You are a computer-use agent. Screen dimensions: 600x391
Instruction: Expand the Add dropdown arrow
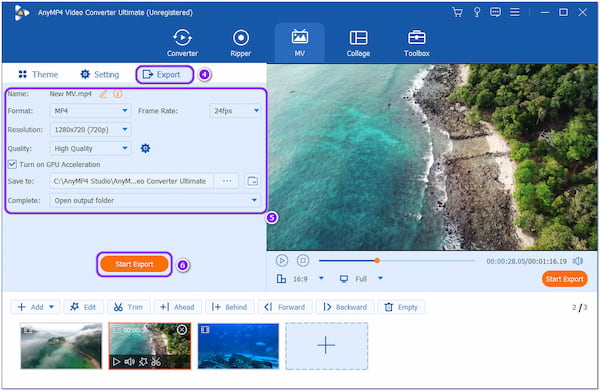pos(52,307)
